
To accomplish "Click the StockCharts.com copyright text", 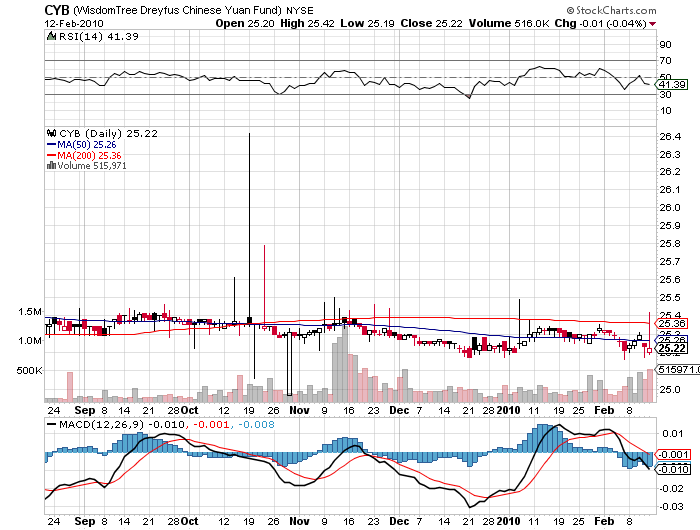I will (x=611, y=10).
